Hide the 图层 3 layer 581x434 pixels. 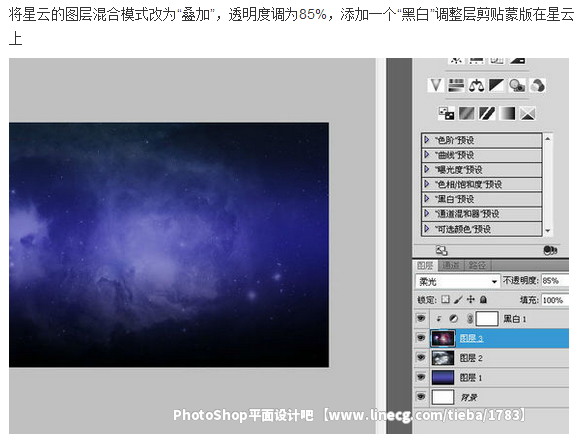point(421,338)
